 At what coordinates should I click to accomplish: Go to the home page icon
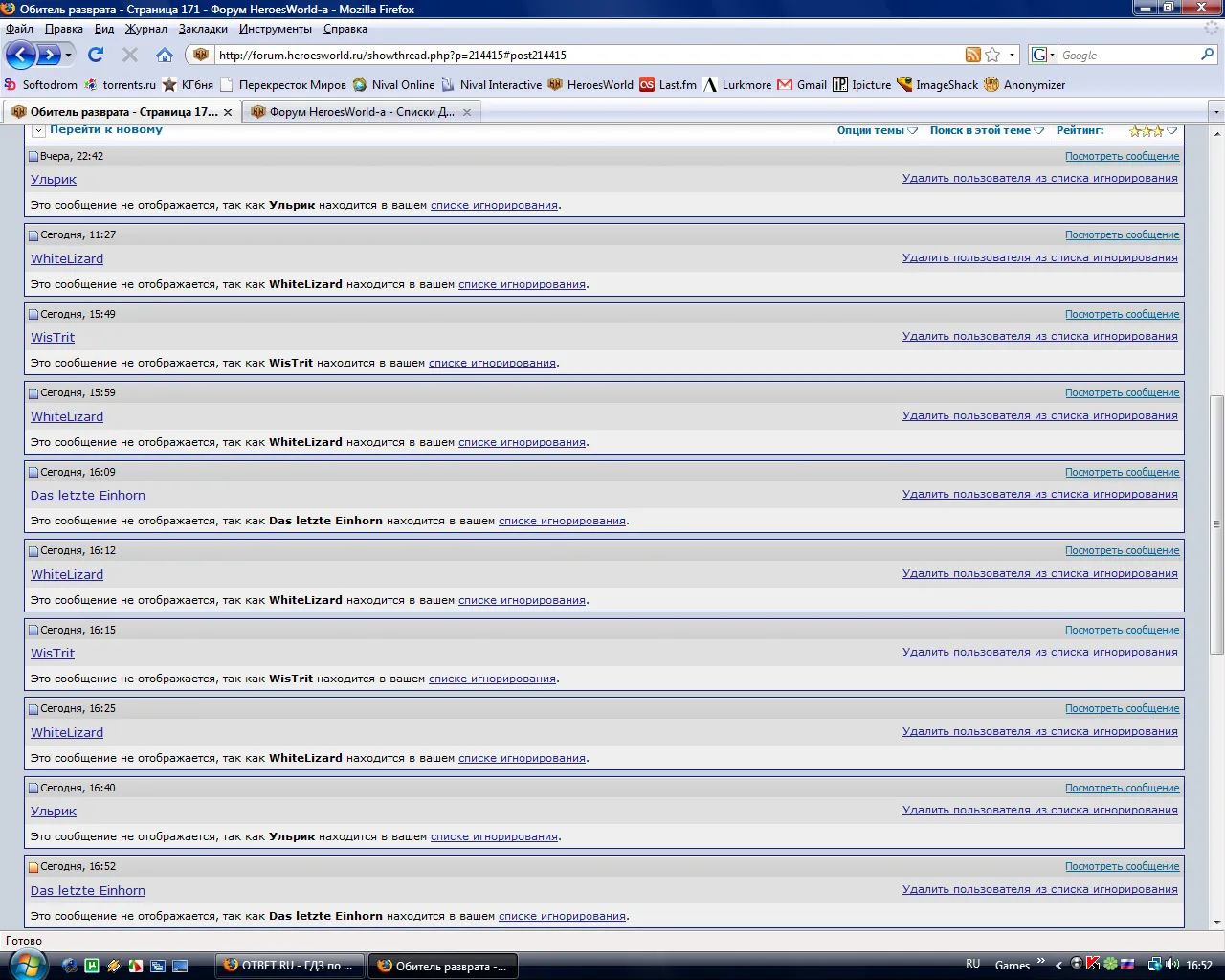pos(165,55)
